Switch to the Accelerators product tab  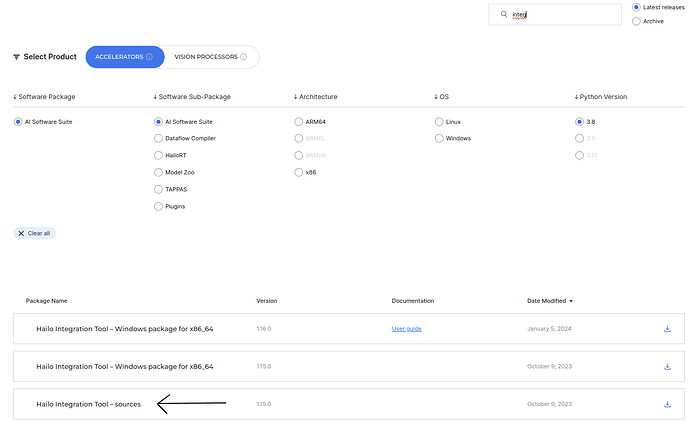[x=119, y=57]
